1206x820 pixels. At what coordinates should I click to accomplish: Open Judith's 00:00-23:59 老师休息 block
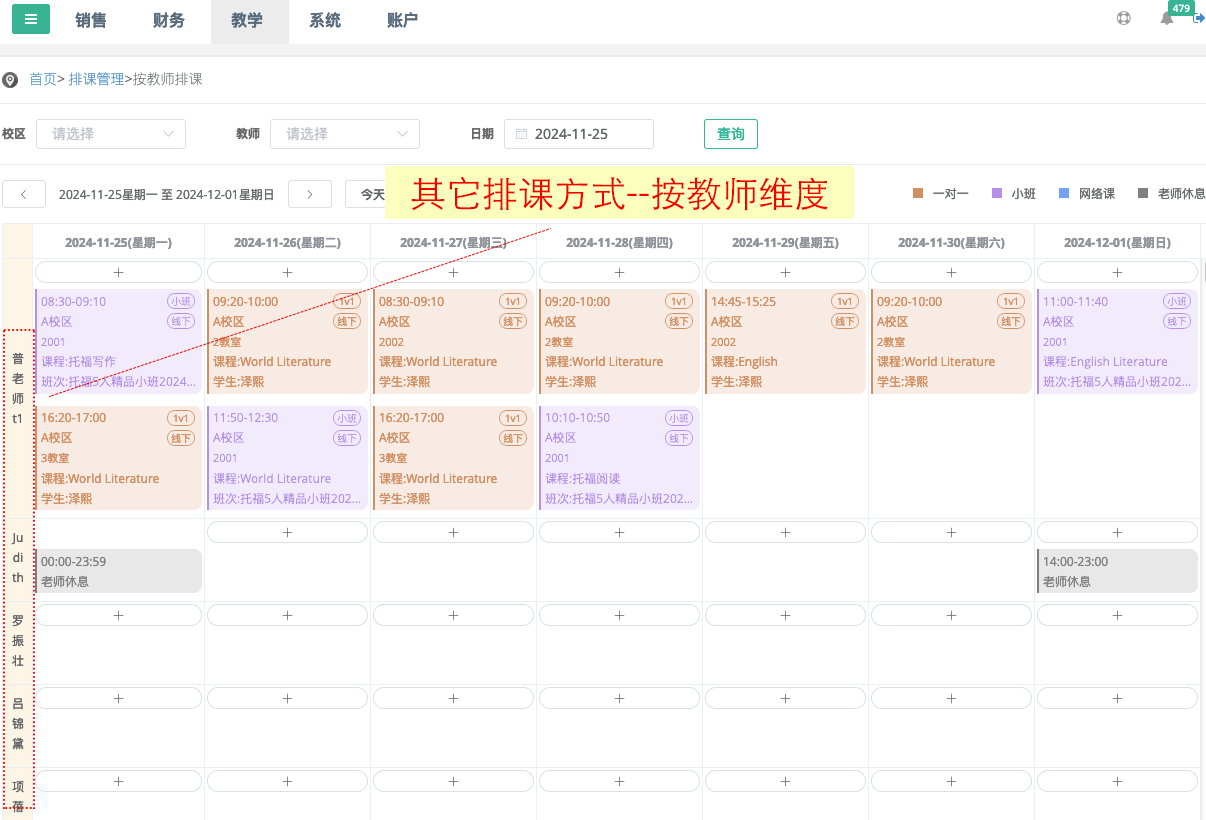click(118, 571)
